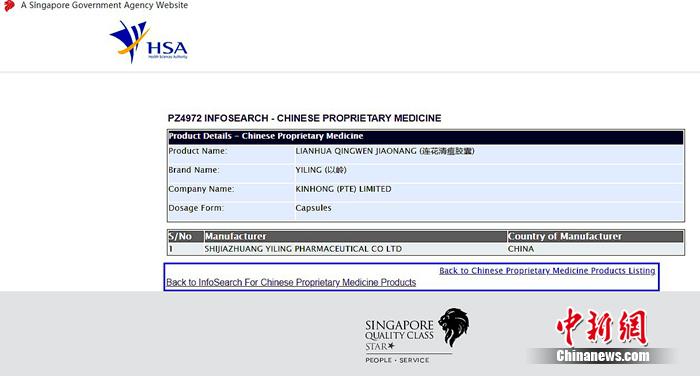
Task: Click the red Chinanews watermark logo
Action: tap(602, 327)
